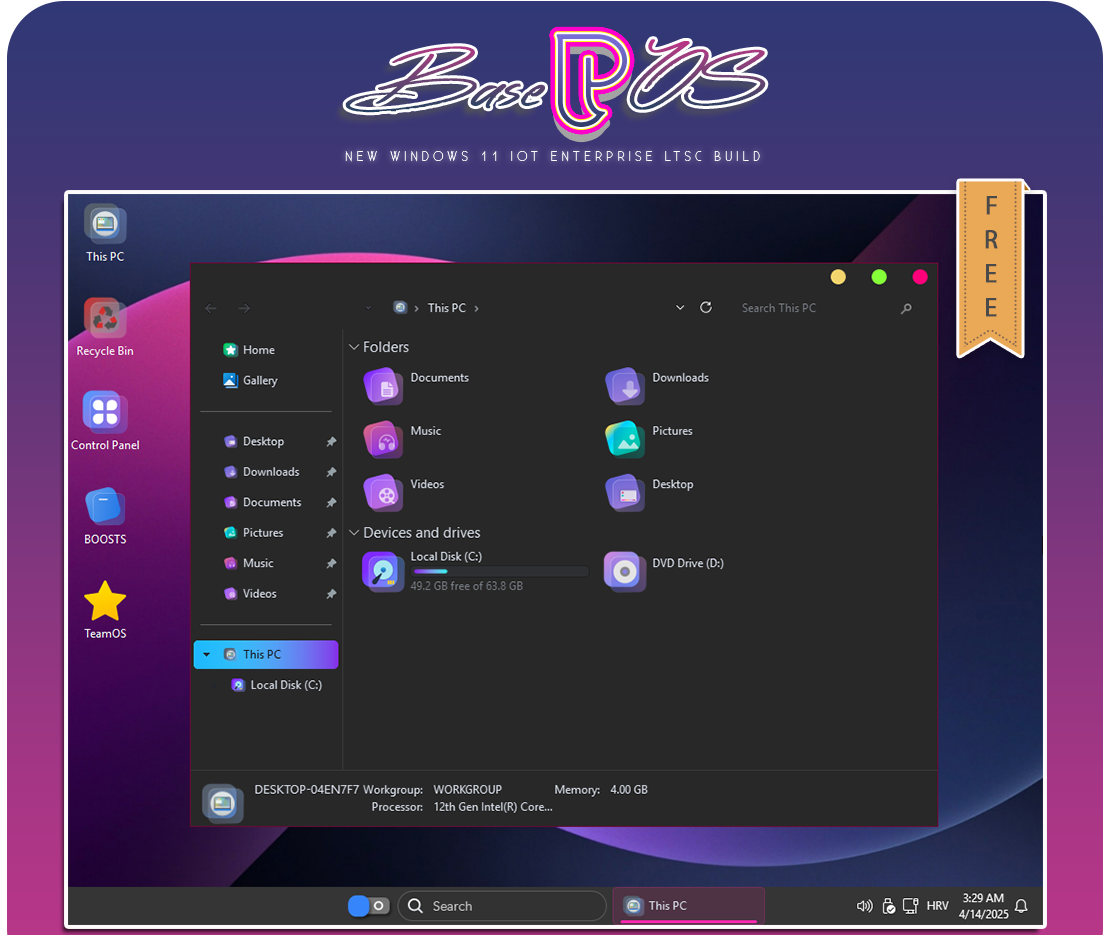The height and width of the screenshot is (935, 1110).
Task: Open Local Disk (C:) drive icon
Action: [383, 572]
